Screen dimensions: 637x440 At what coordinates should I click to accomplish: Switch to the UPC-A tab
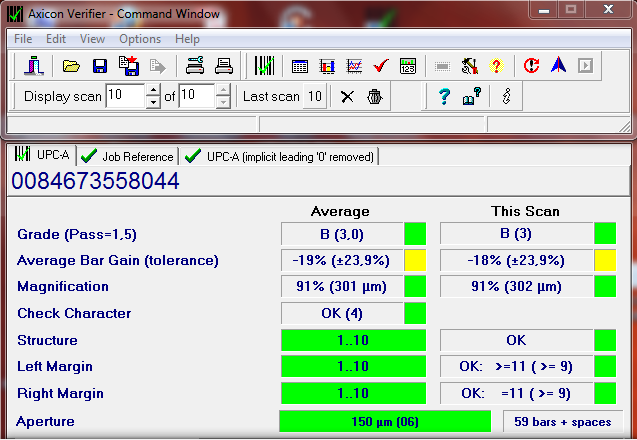tap(42, 155)
